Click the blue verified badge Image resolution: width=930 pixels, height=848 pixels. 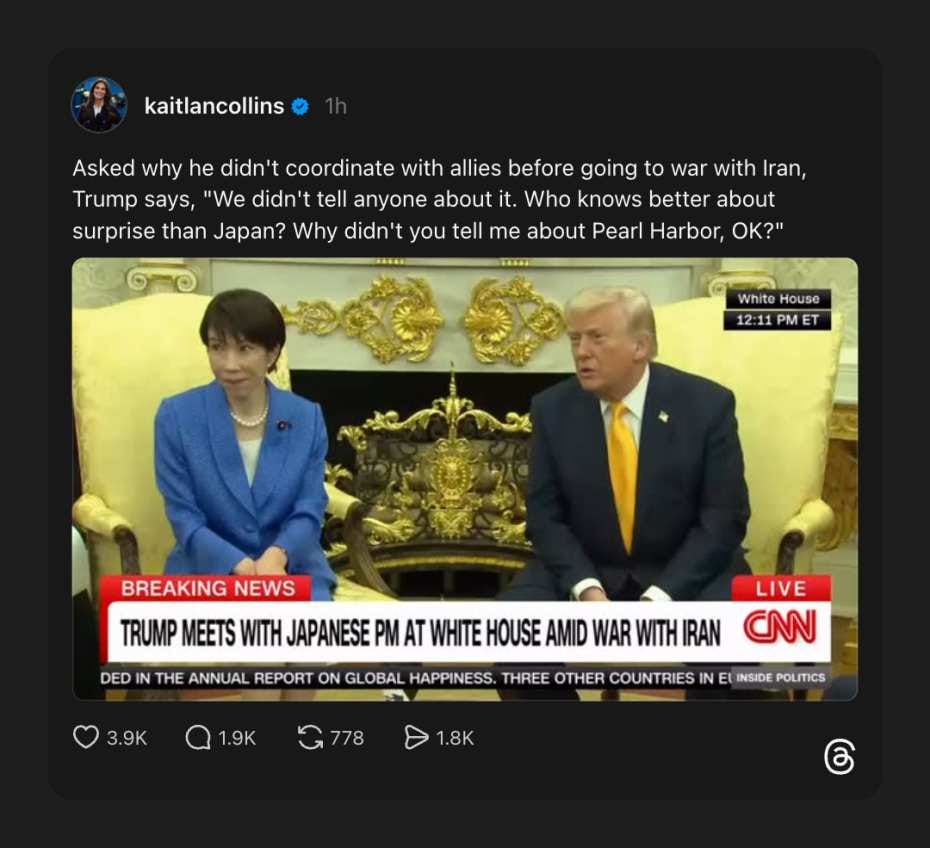301,107
